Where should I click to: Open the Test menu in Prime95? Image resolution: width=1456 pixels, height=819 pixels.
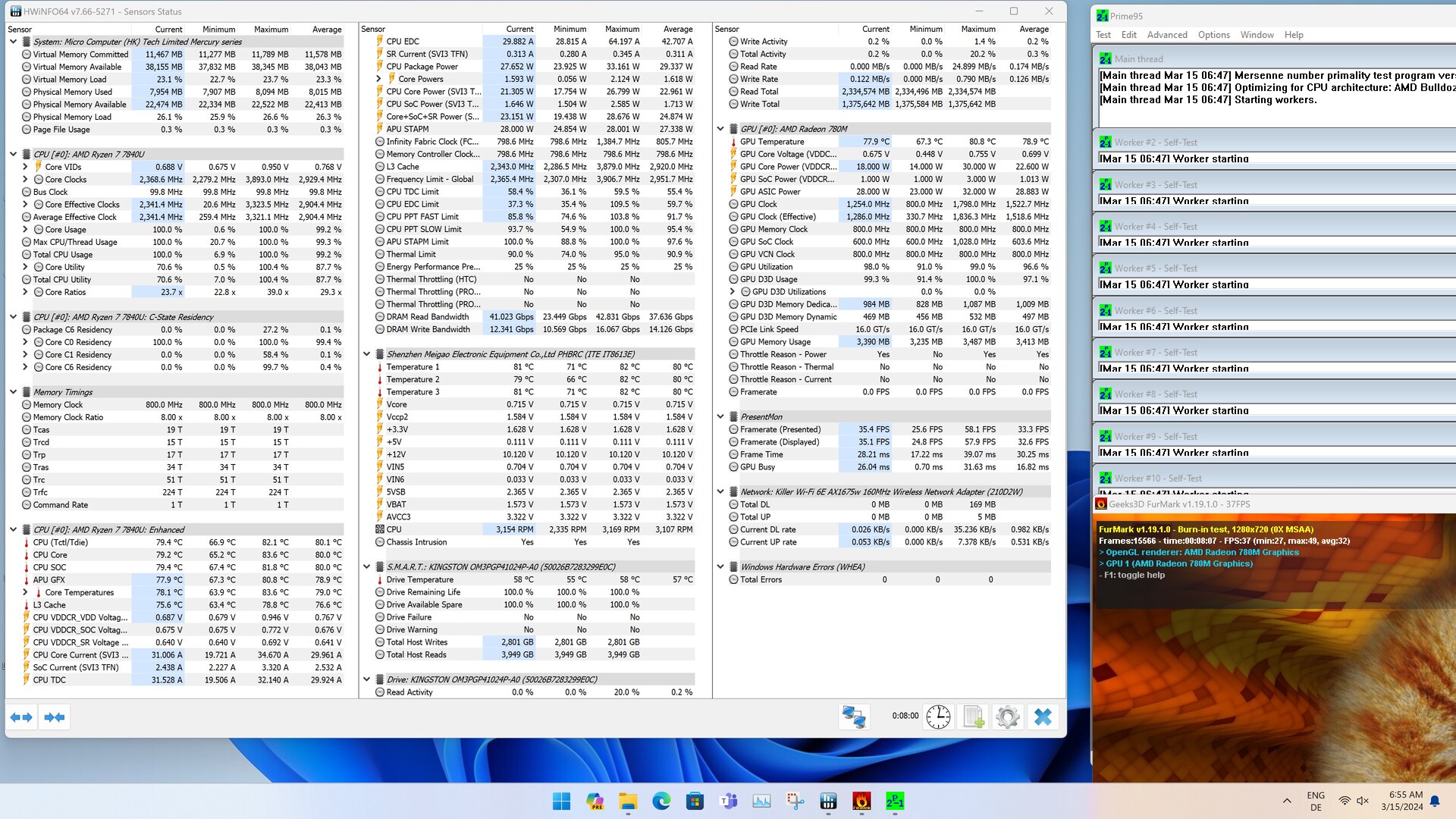pyautogui.click(x=1103, y=35)
